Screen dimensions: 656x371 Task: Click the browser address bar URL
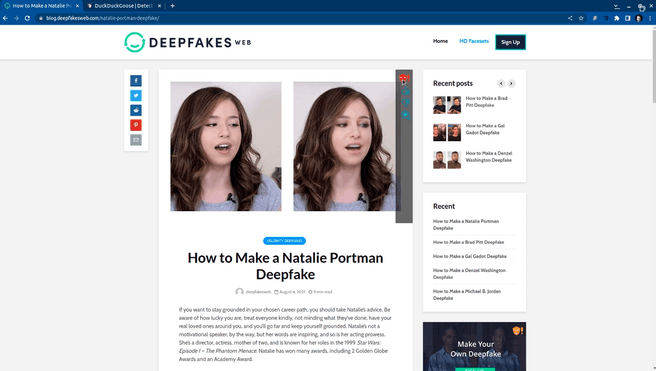102,18
